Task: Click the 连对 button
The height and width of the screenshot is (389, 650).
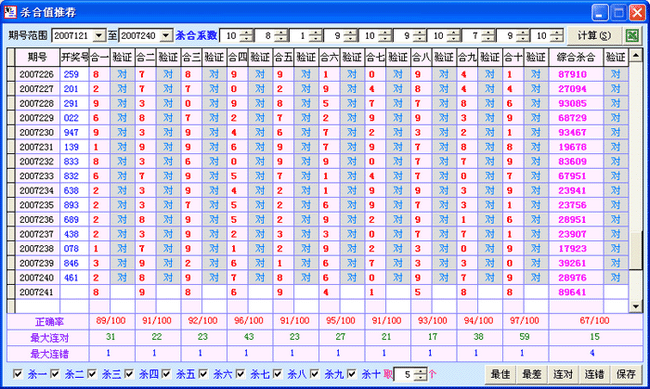Action: pyautogui.click(x=563, y=374)
